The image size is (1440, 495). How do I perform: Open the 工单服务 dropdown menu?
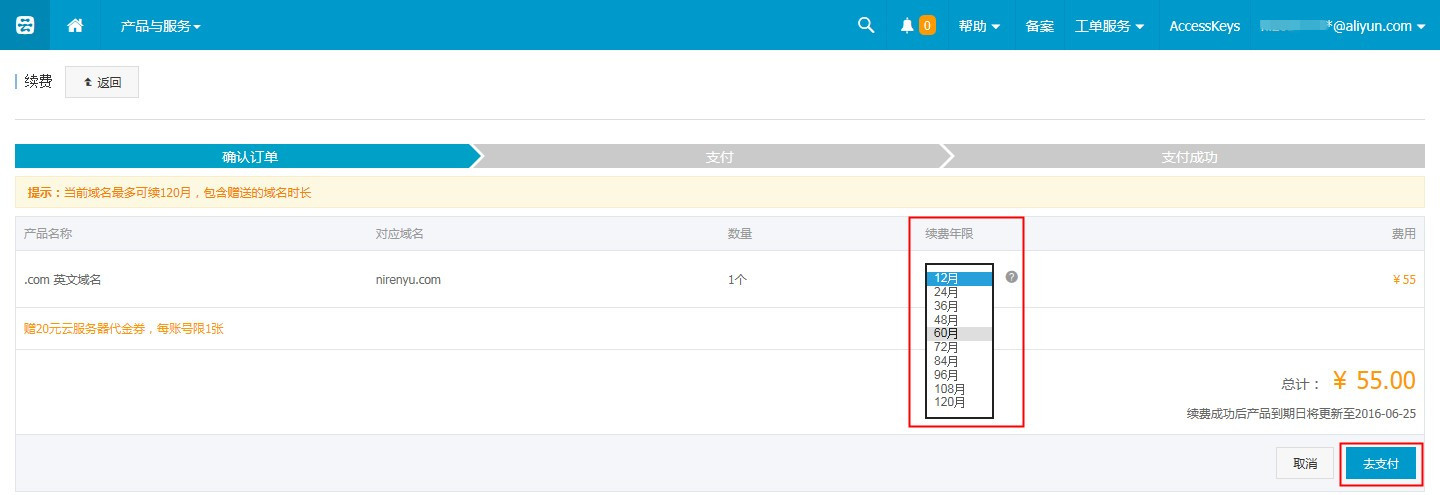click(x=1109, y=26)
